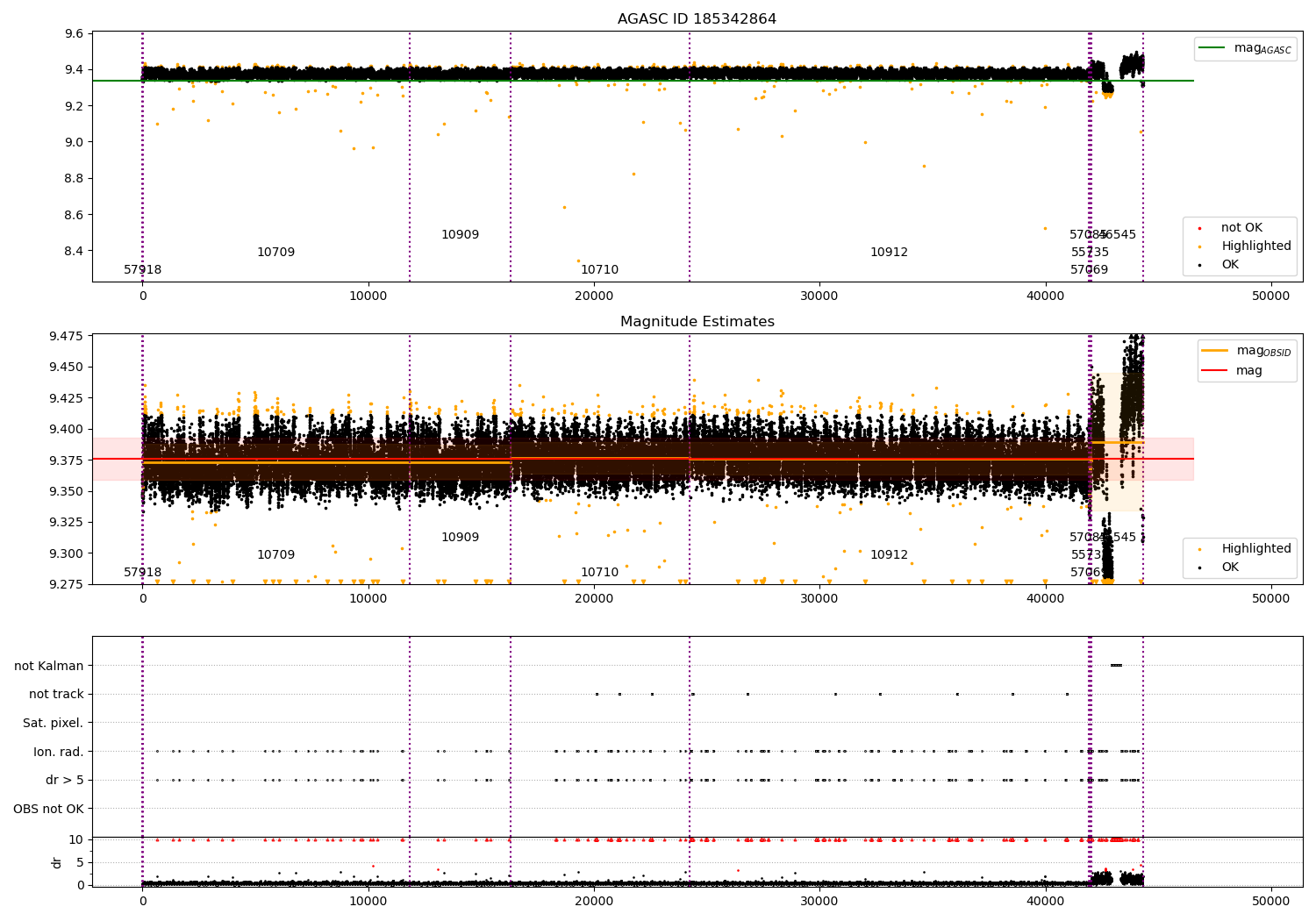
Task: Click obsid label 57069 in the AGASC plot
Action: coord(1089,270)
